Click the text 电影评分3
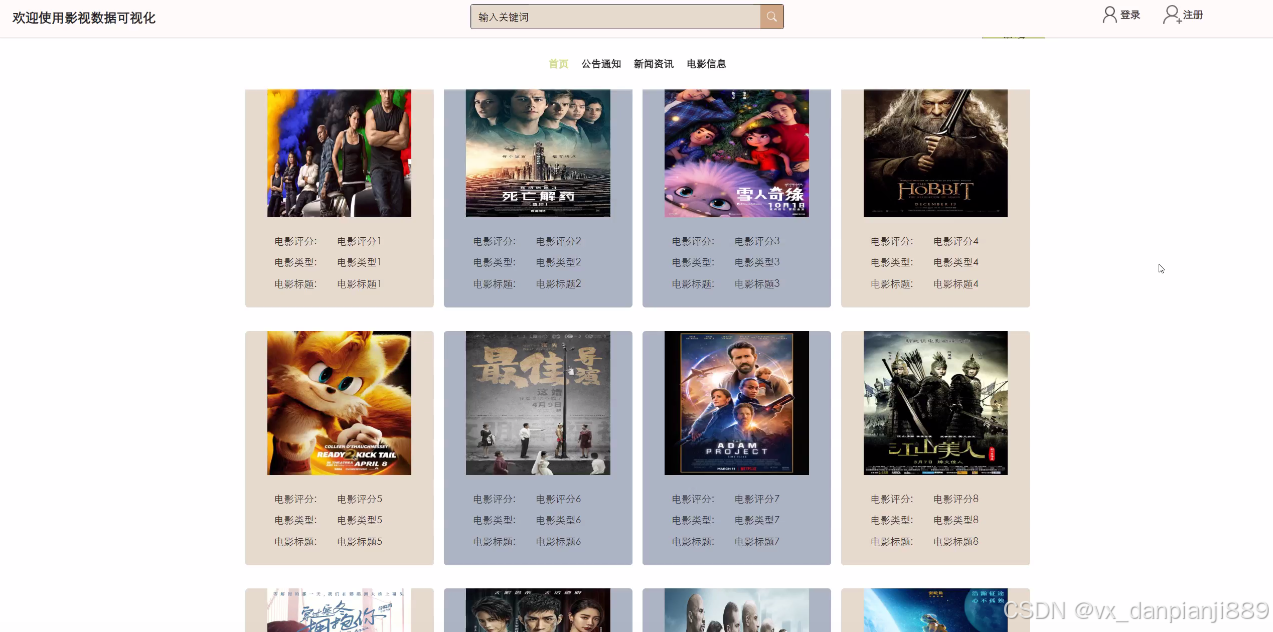The height and width of the screenshot is (632, 1273). click(757, 241)
